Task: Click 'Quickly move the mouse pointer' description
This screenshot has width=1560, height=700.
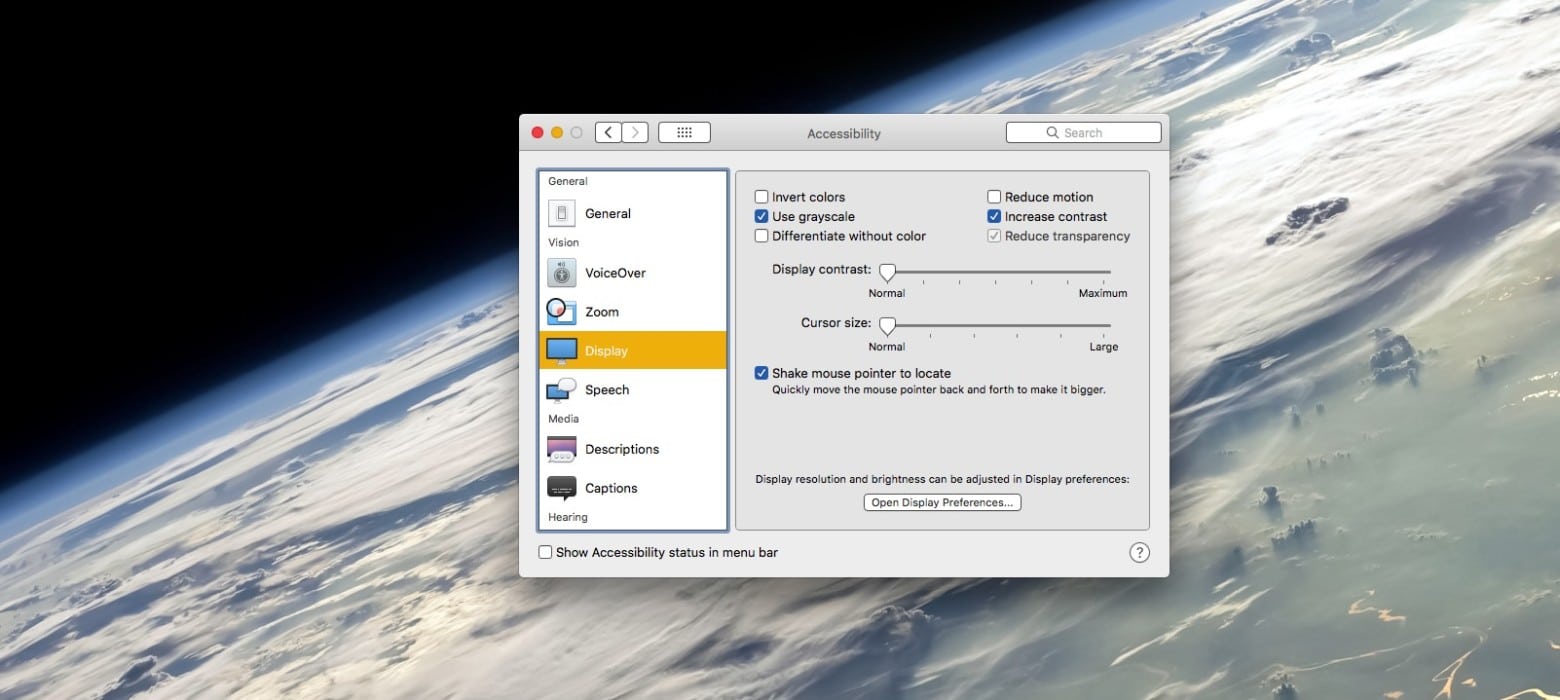Action: [939, 390]
